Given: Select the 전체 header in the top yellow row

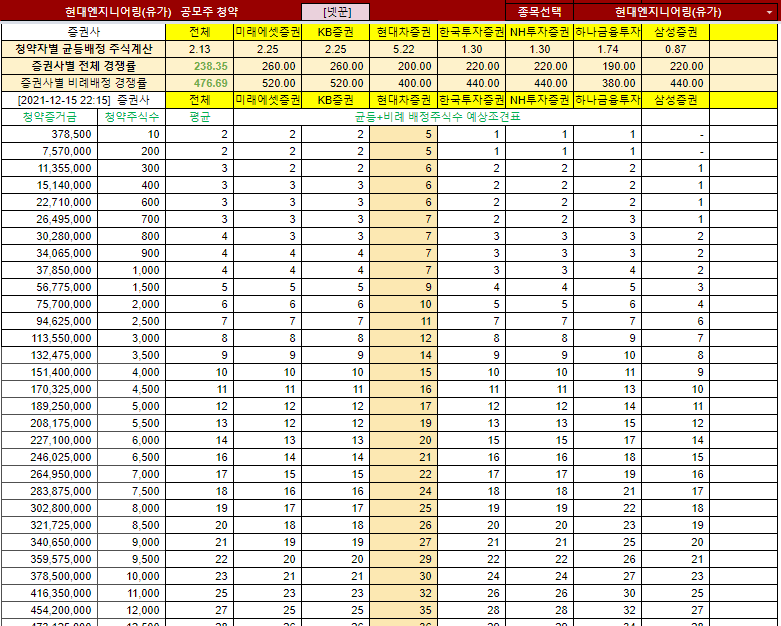Looking at the screenshot, I should pos(200,32).
